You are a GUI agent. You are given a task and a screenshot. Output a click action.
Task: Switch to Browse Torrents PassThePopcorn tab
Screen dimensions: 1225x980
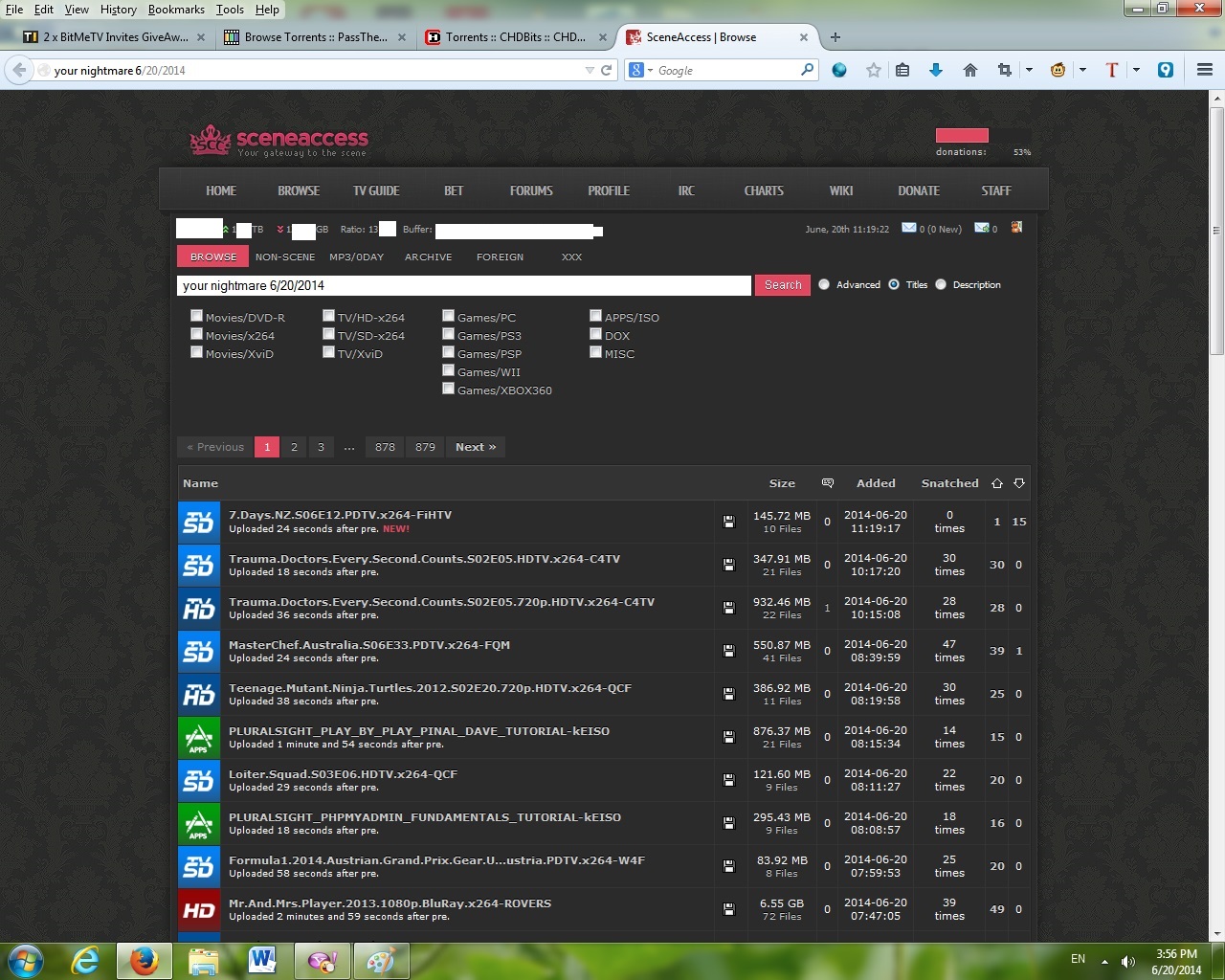(315, 37)
